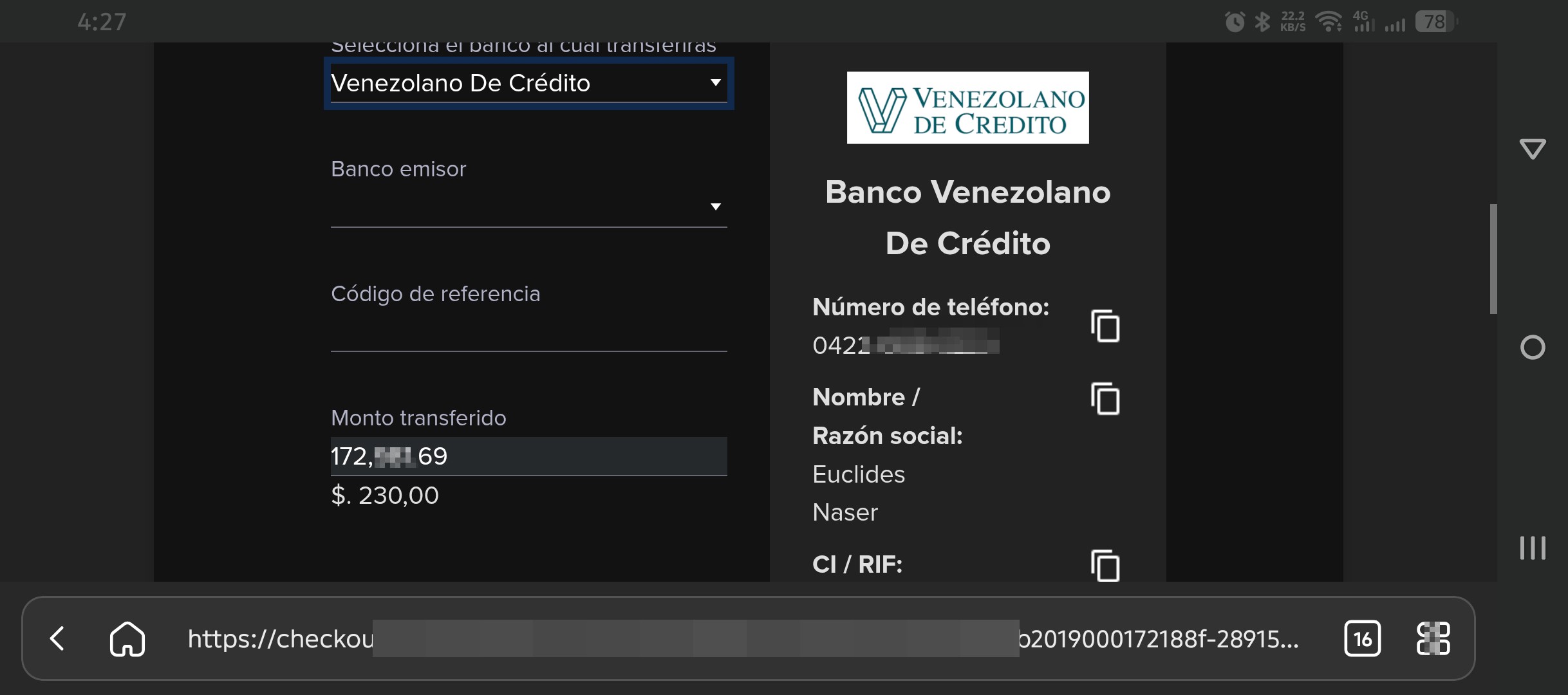The height and width of the screenshot is (695, 1568).
Task: Select the 'Banco Venezolano De Crédito' heading
Action: 967,218
